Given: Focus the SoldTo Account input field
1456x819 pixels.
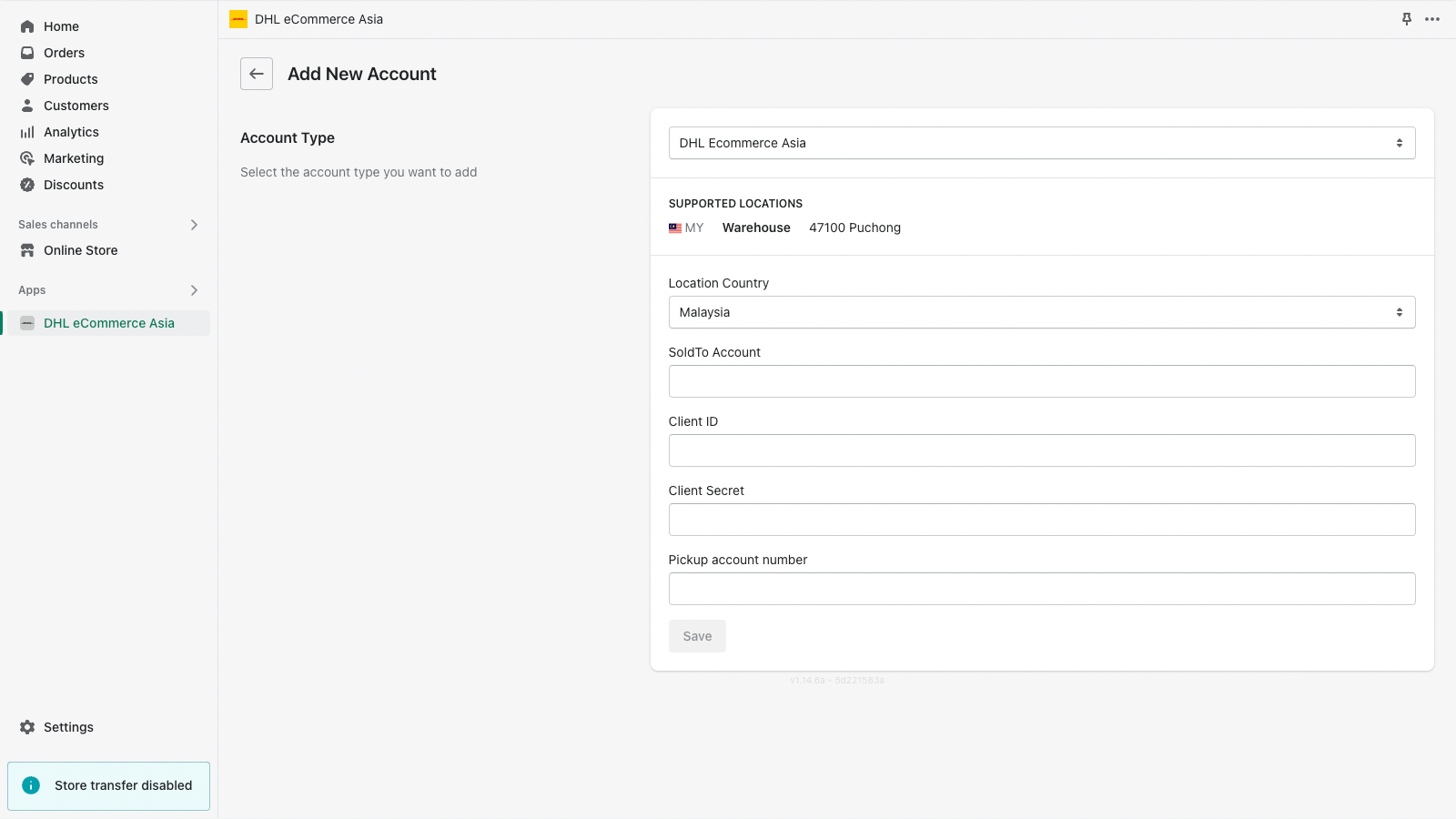Looking at the screenshot, I should (1042, 381).
